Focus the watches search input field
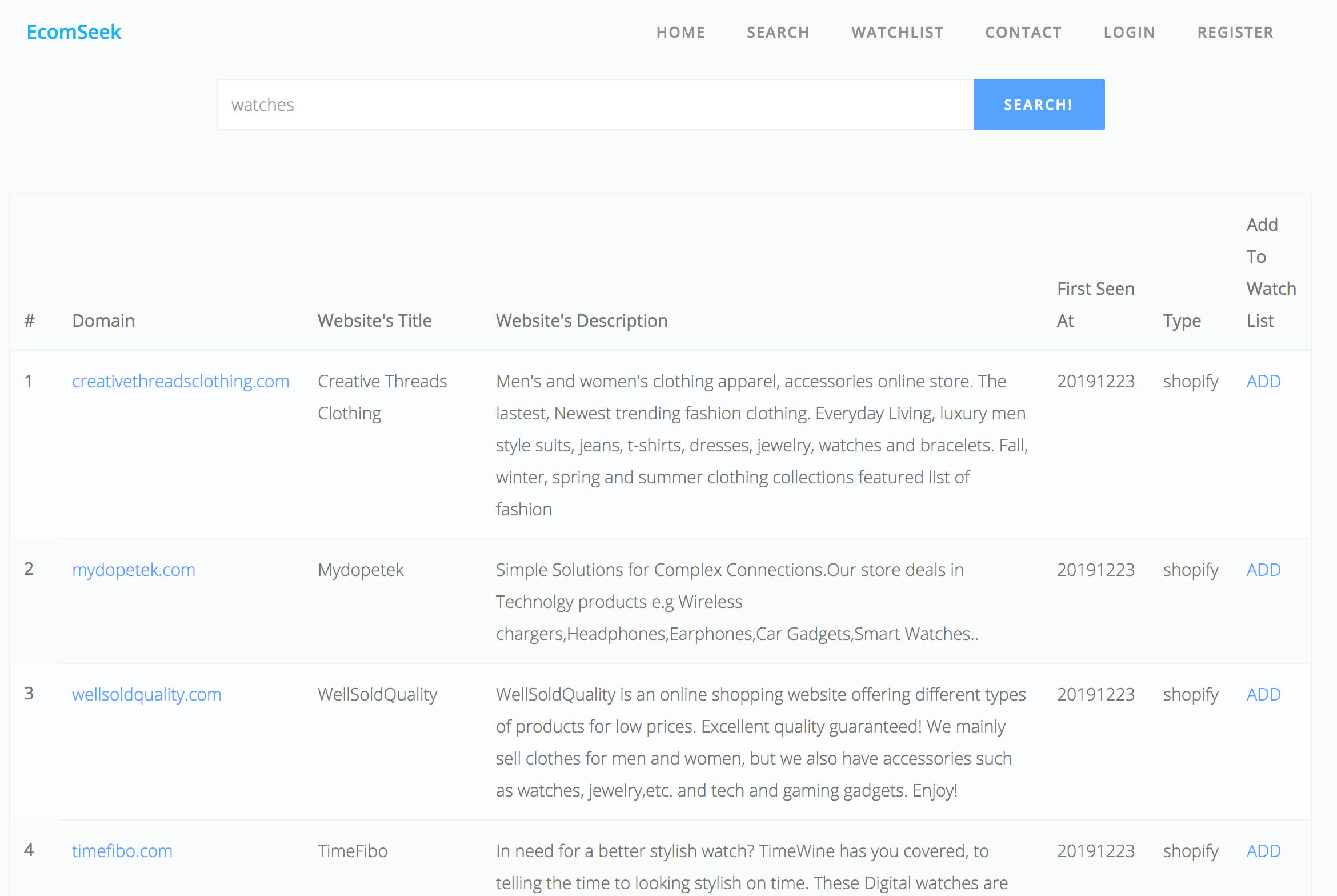The height and width of the screenshot is (896, 1337). [595, 105]
